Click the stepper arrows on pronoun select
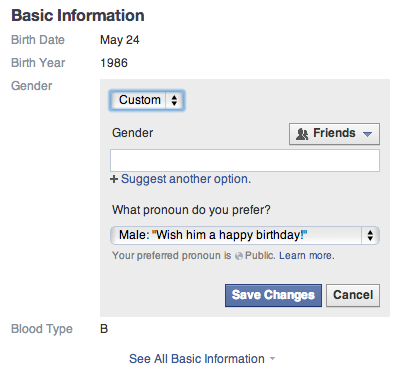This screenshot has height=378, width=409. (x=370, y=236)
